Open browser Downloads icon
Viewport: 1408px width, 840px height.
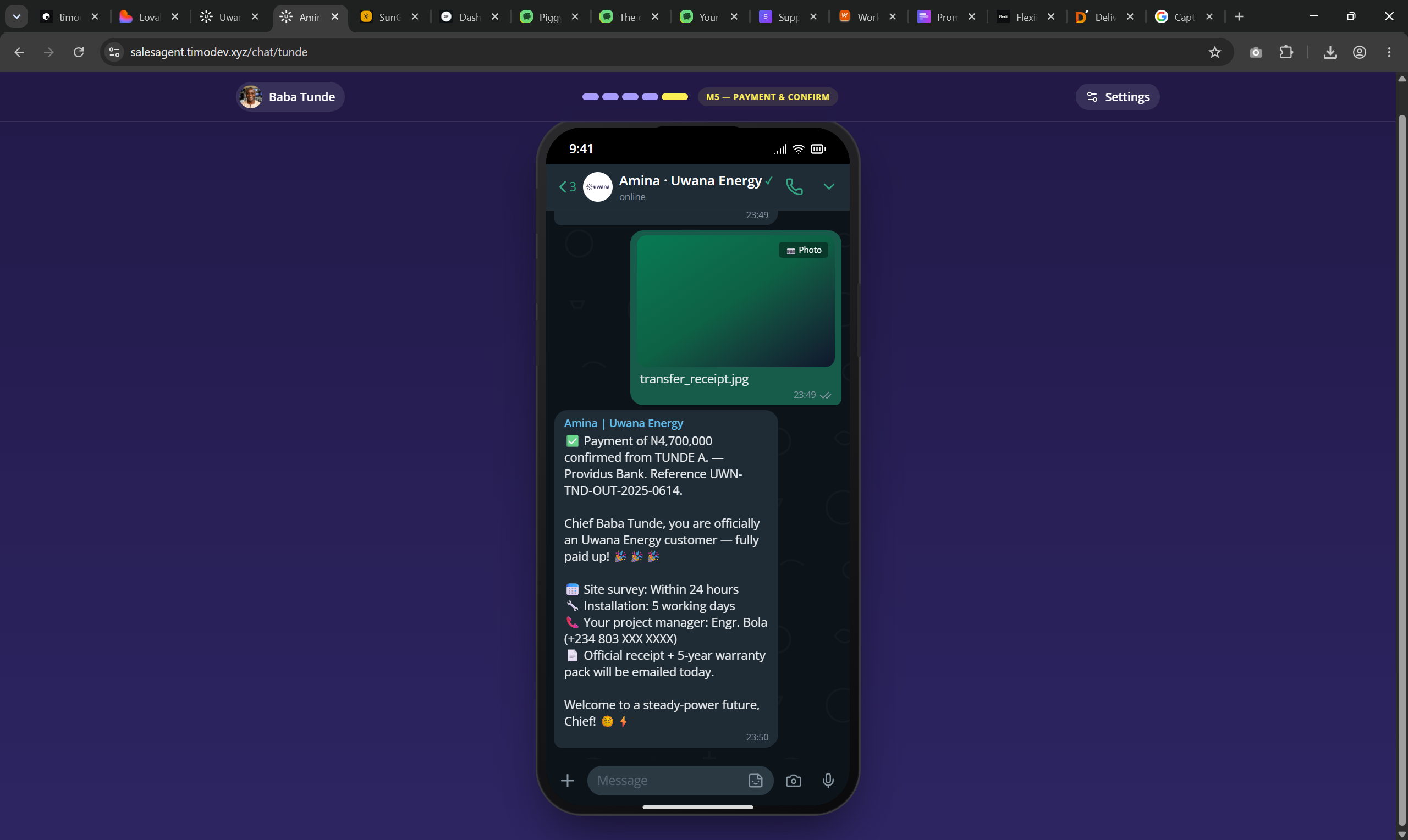(1330, 52)
